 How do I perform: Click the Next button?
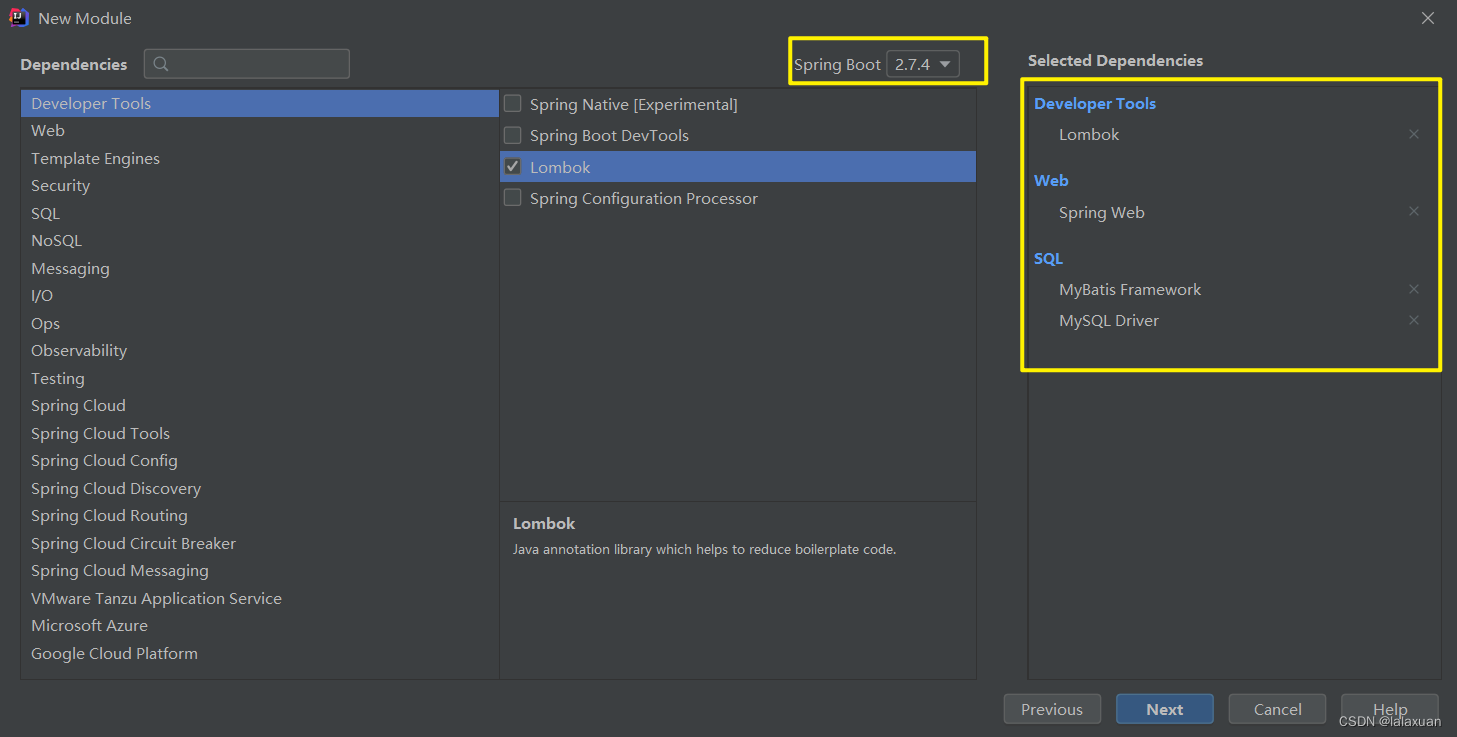(1165, 709)
